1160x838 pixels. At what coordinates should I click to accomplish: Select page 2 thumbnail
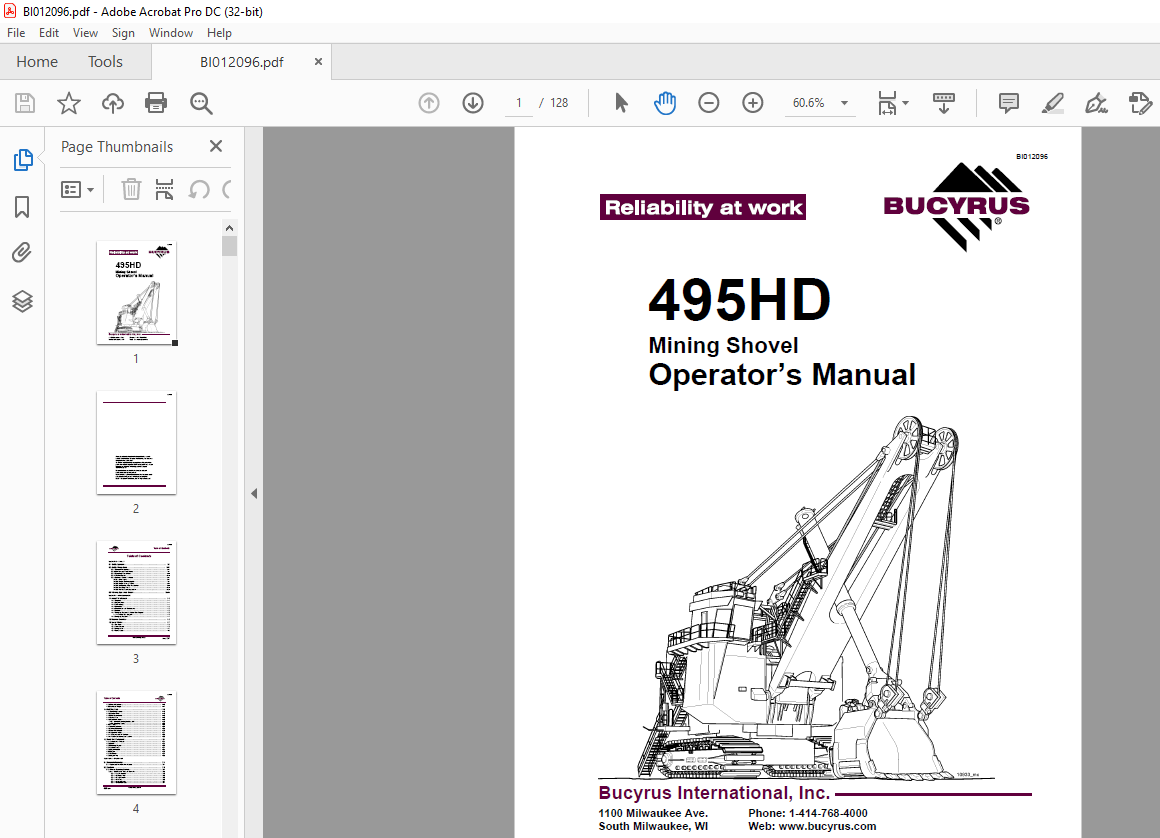click(136, 442)
